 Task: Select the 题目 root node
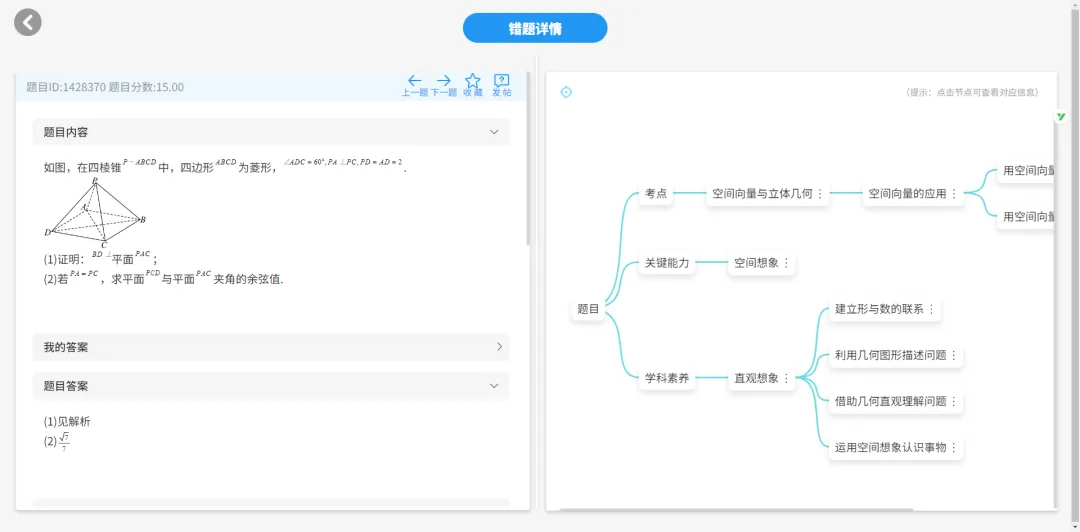pos(588,309)
